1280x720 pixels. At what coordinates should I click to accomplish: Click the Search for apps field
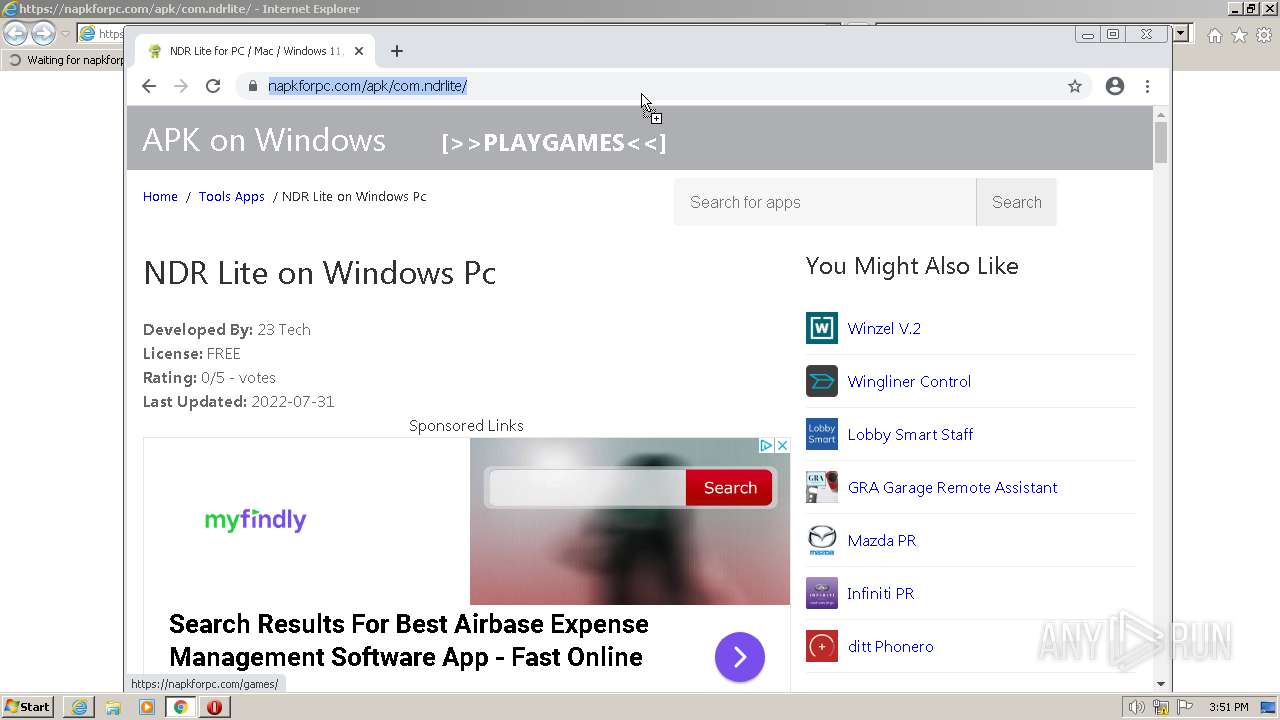tap(825, 202)
